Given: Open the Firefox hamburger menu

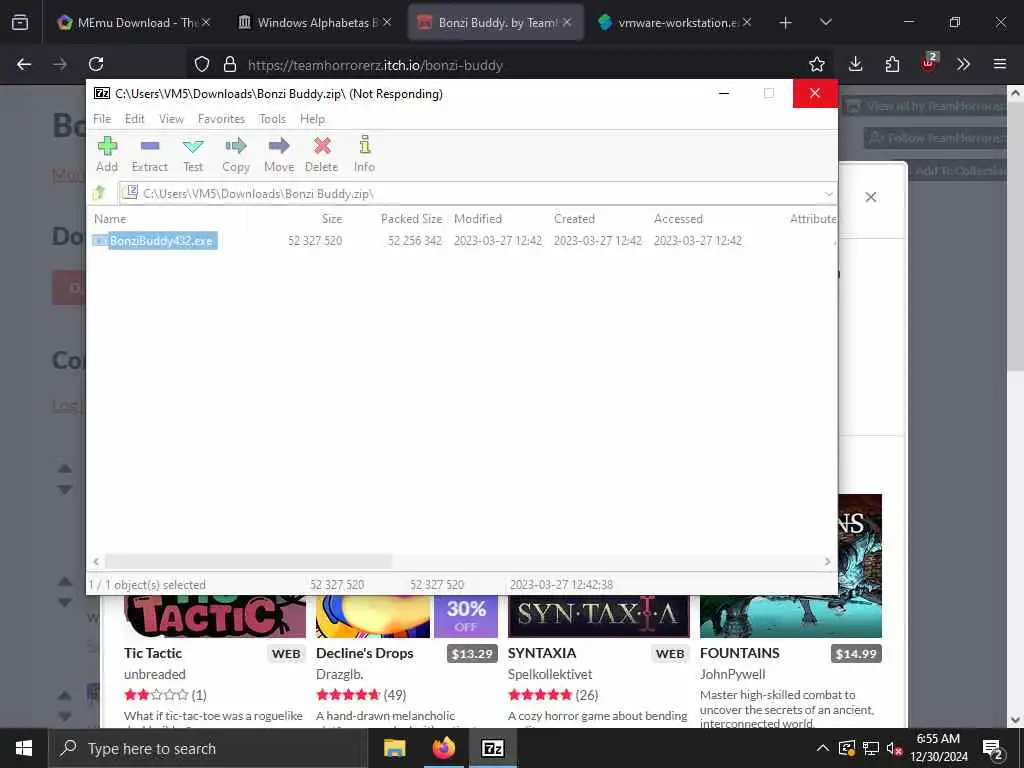Looking at the screenshot, I should (1000, 64).
